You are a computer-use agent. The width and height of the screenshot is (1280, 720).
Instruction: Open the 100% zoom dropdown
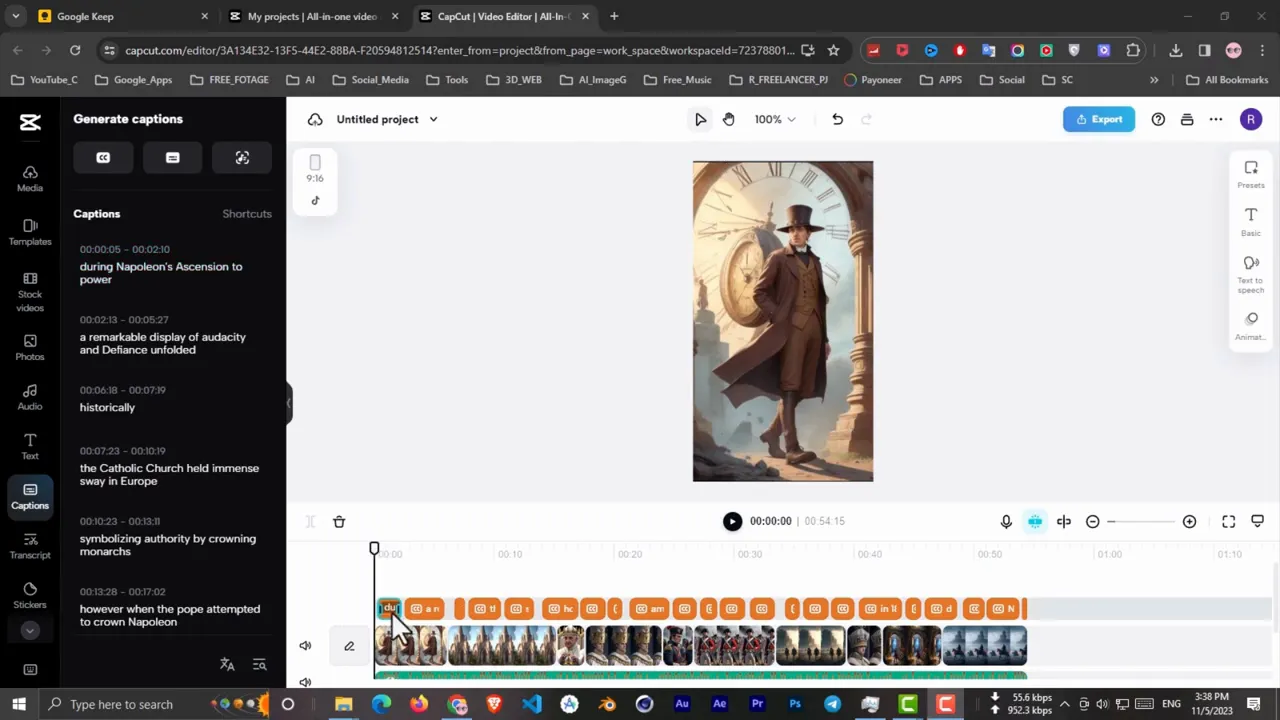[x=775, y=119]
